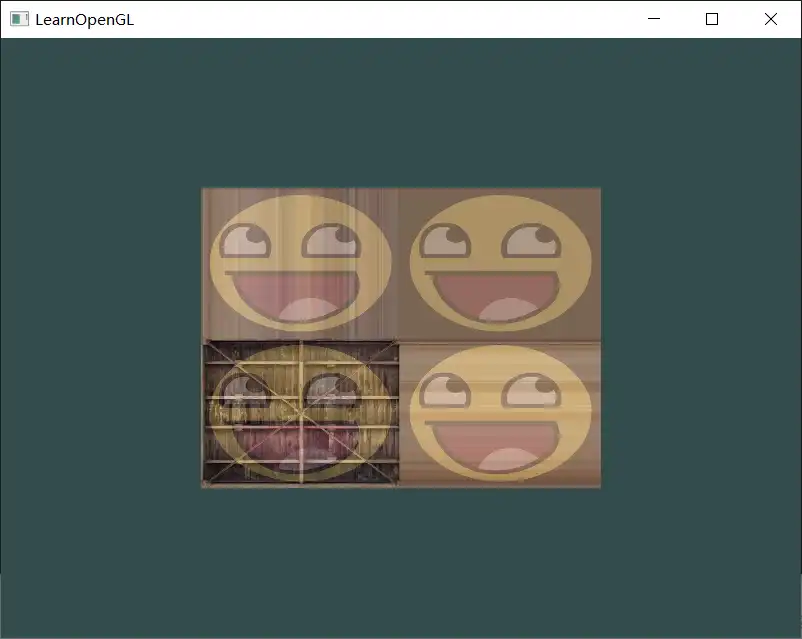Viewport: 802px width, 639px height.
Task: Click center of the wooden crate texture
Action: (x=301, y=413)
